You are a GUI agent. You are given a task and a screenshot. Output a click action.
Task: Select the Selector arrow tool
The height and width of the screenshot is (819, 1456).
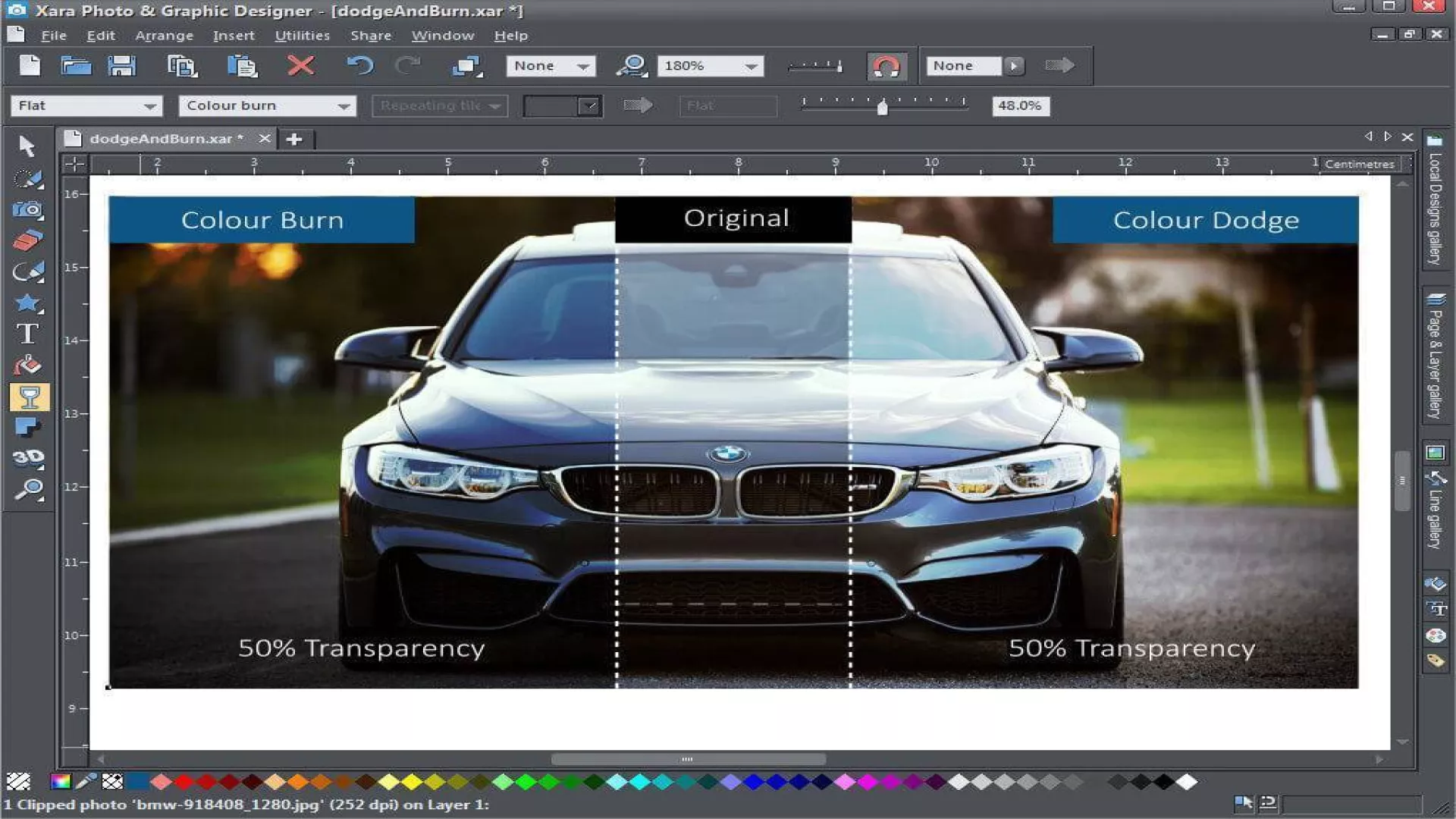27,145
